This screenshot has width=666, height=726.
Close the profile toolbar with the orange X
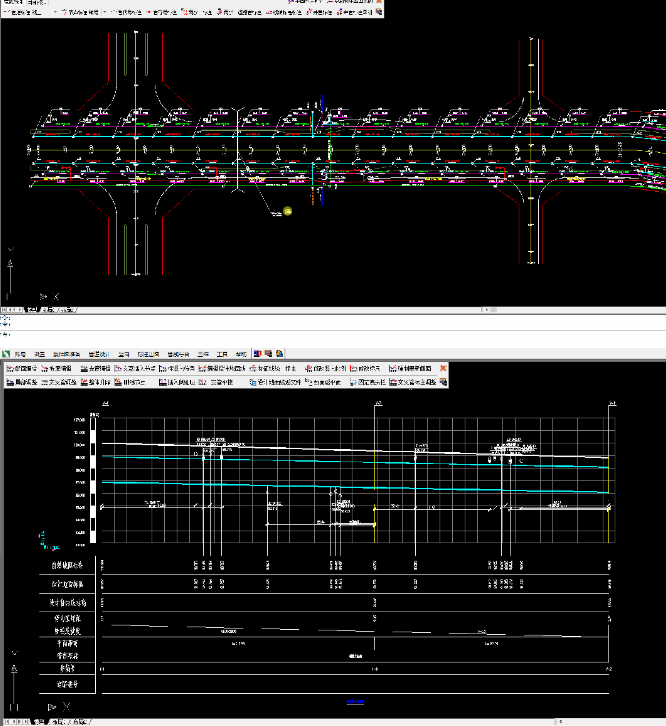tap(443, 368)
